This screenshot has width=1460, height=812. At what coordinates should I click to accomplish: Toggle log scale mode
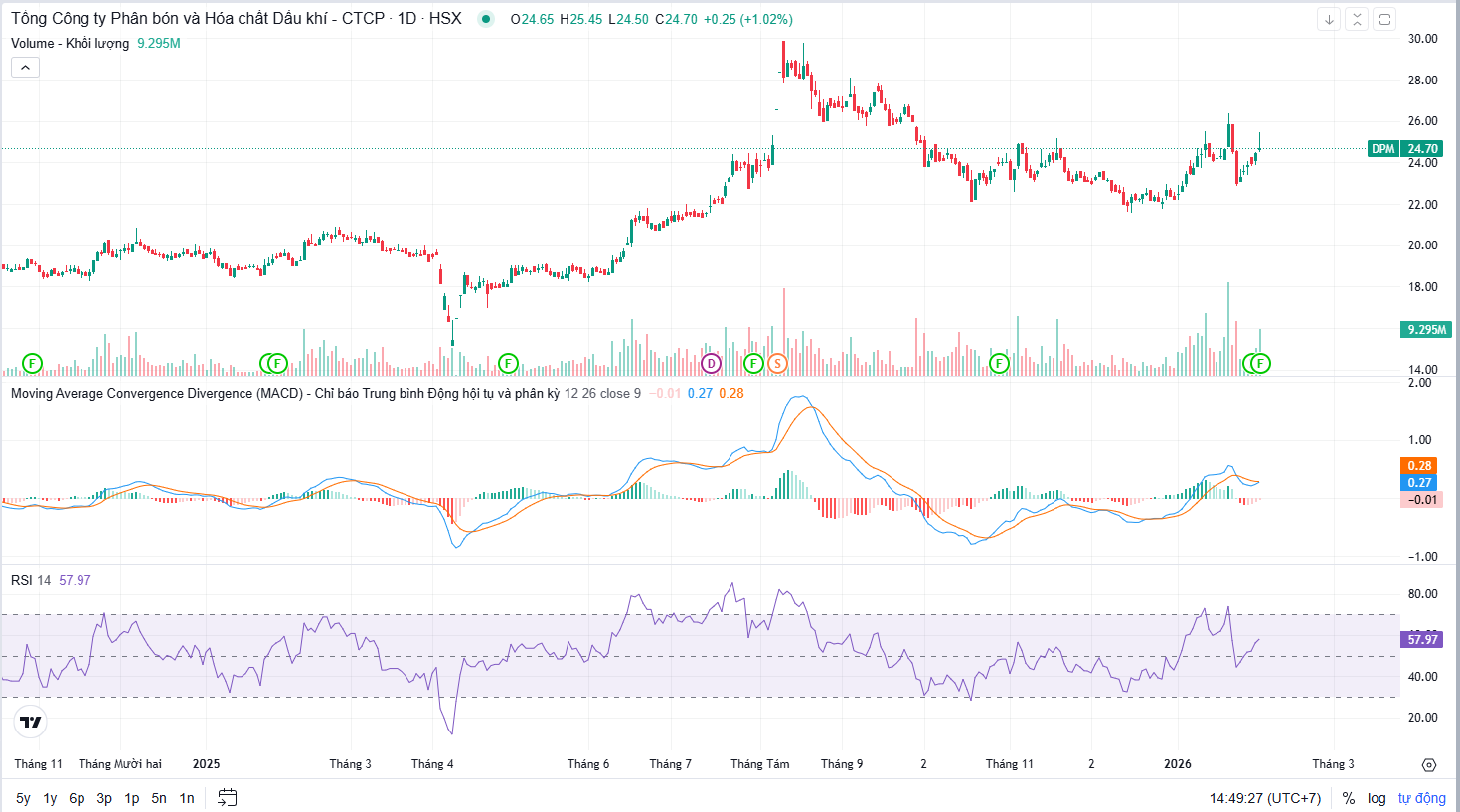(x=1377, y=798)
